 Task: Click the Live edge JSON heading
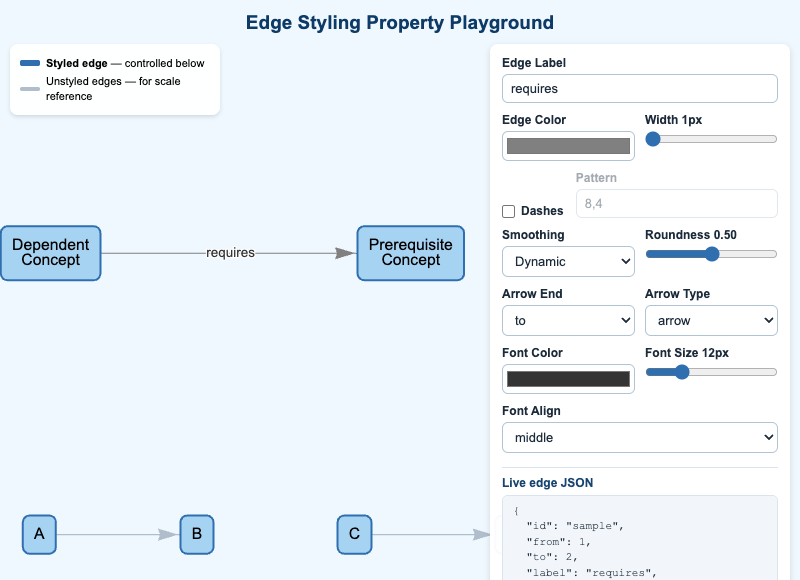click(547, 483)
